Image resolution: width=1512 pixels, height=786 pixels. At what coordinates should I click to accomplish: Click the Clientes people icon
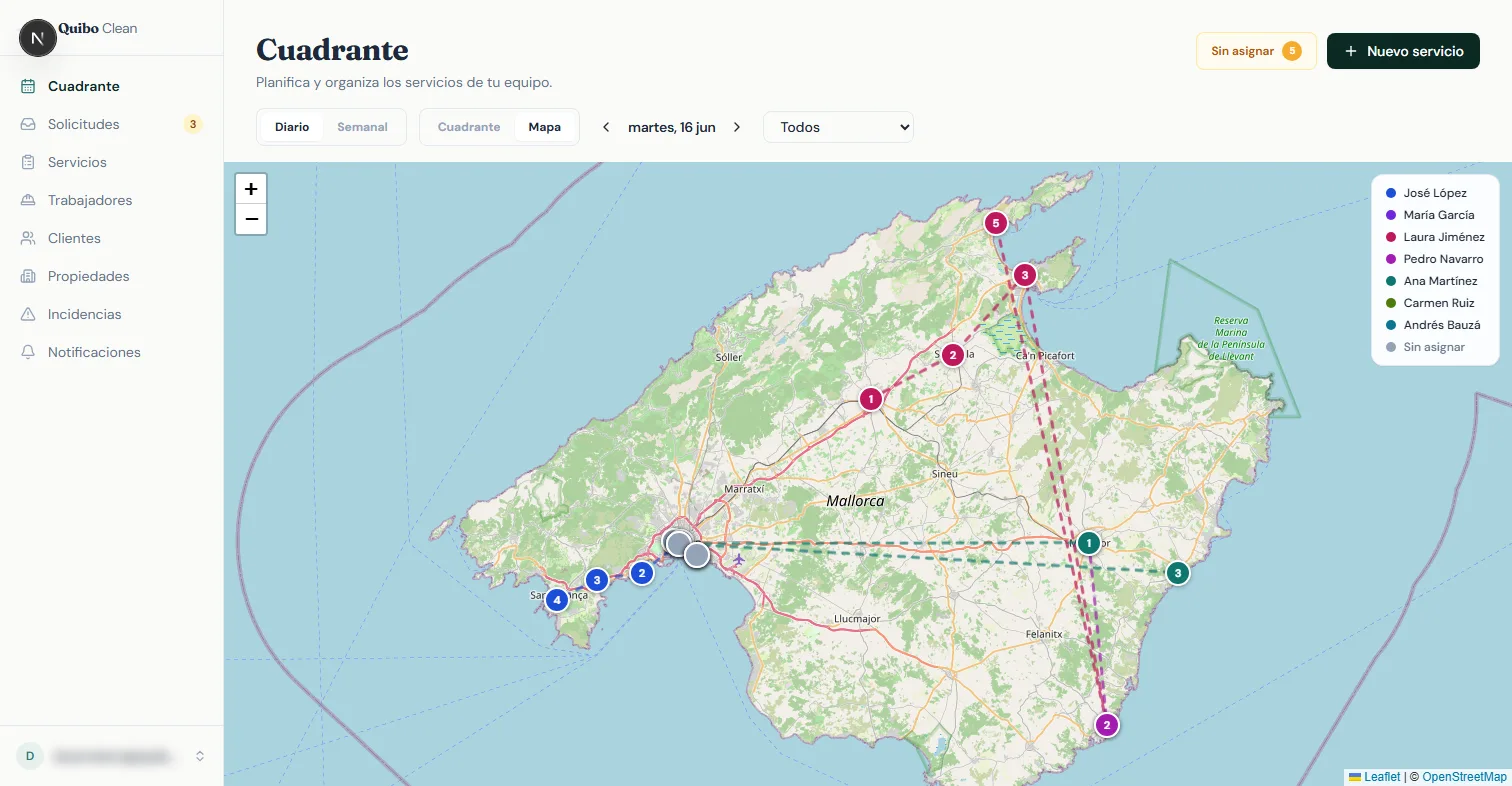click(28, 238)
